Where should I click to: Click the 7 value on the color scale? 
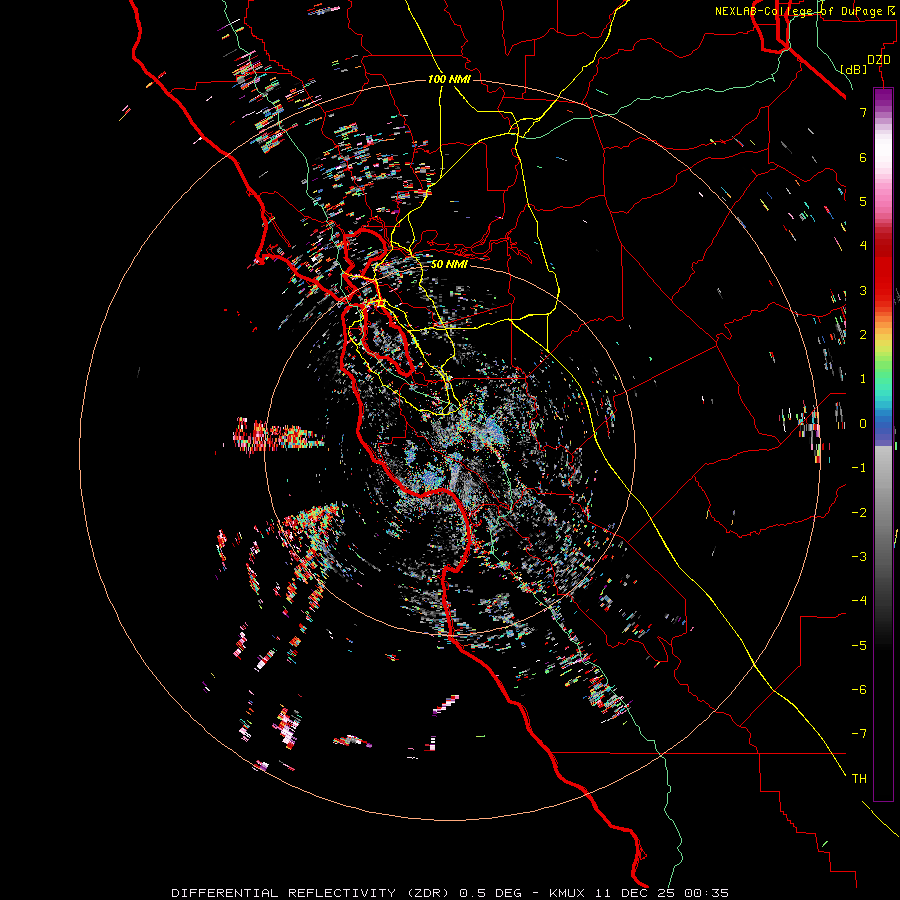(863, 112)
